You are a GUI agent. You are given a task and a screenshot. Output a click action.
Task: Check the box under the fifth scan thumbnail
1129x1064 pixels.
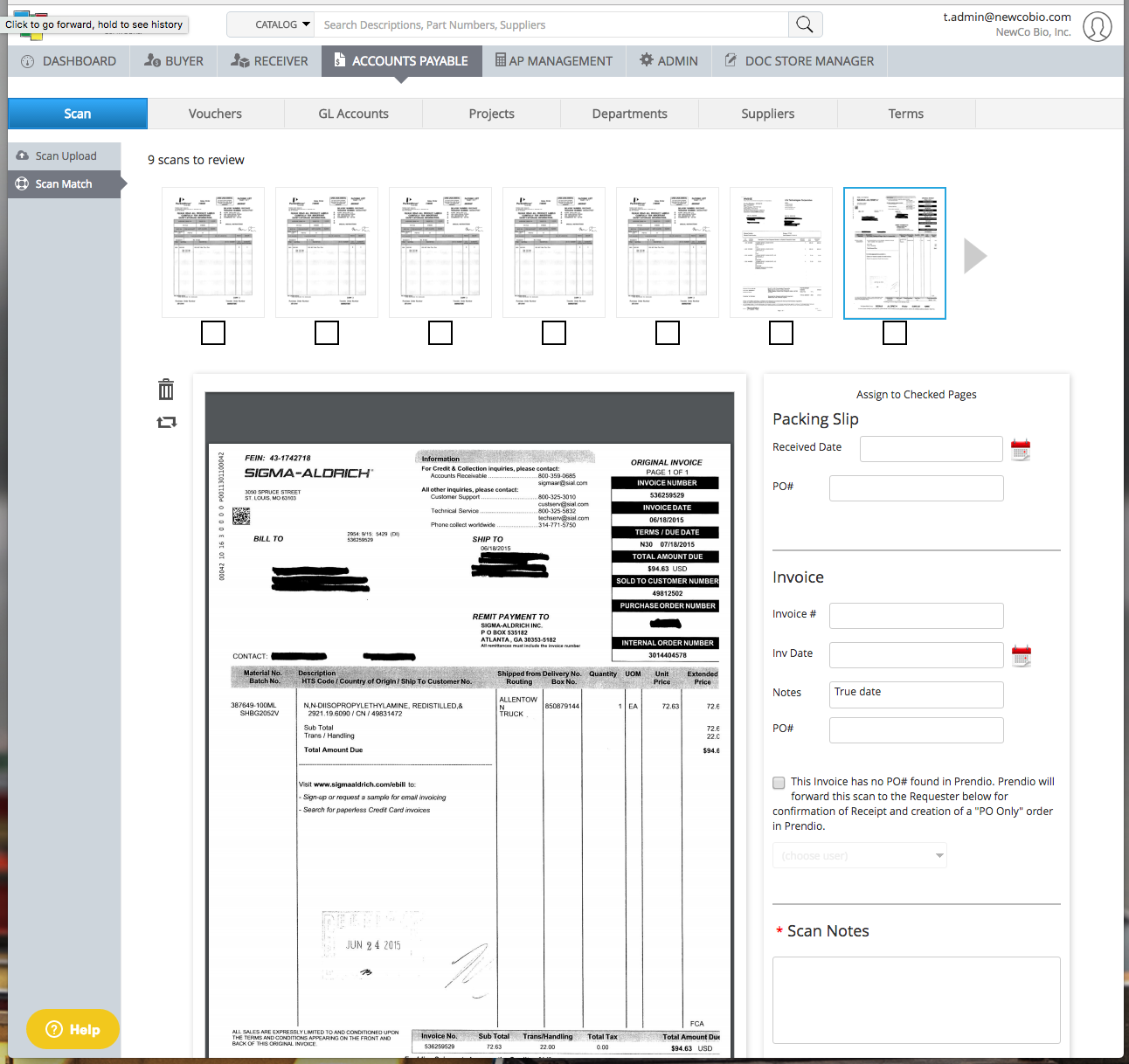668,333
